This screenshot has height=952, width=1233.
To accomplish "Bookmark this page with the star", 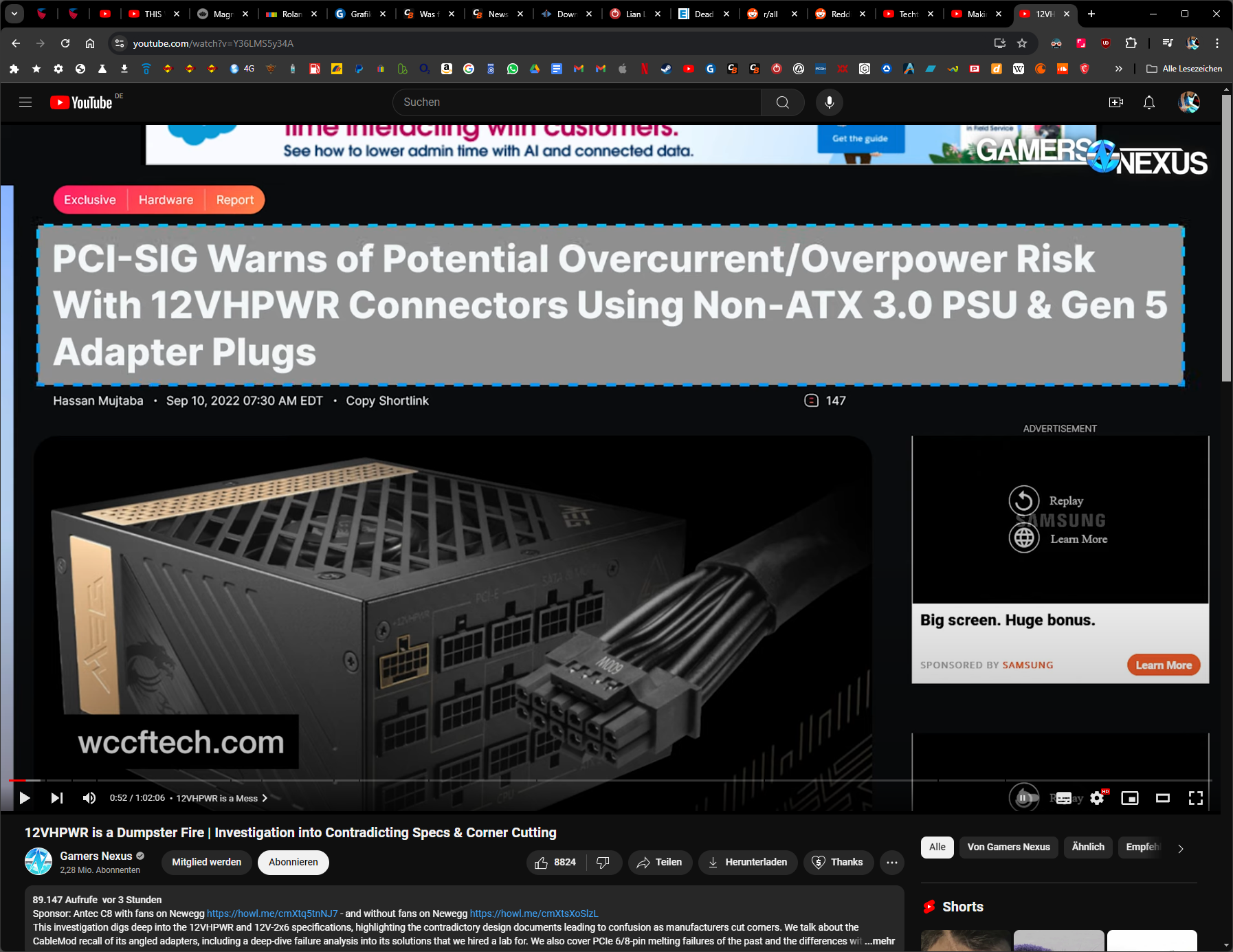I will click(x=1022, y=43).
